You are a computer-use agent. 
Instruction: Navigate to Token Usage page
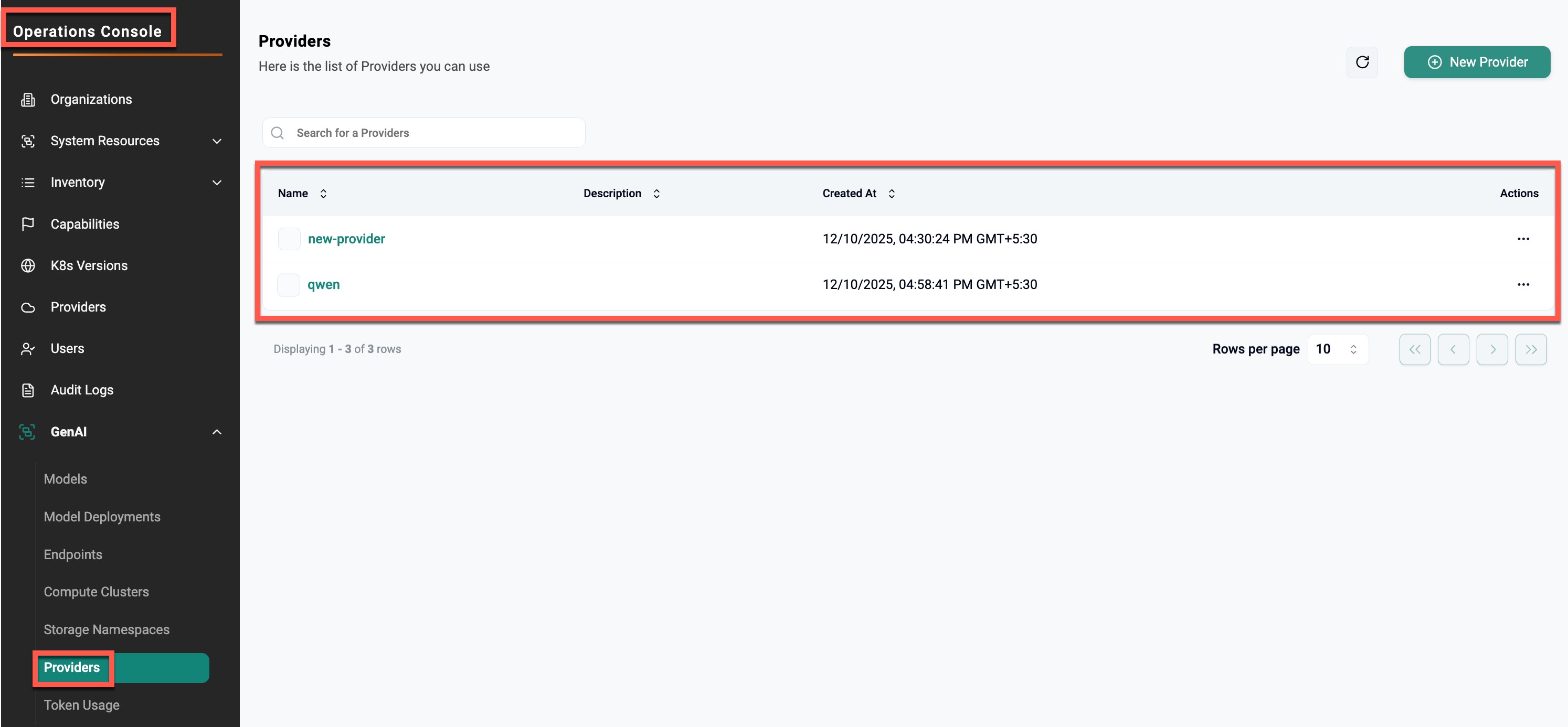81,705
